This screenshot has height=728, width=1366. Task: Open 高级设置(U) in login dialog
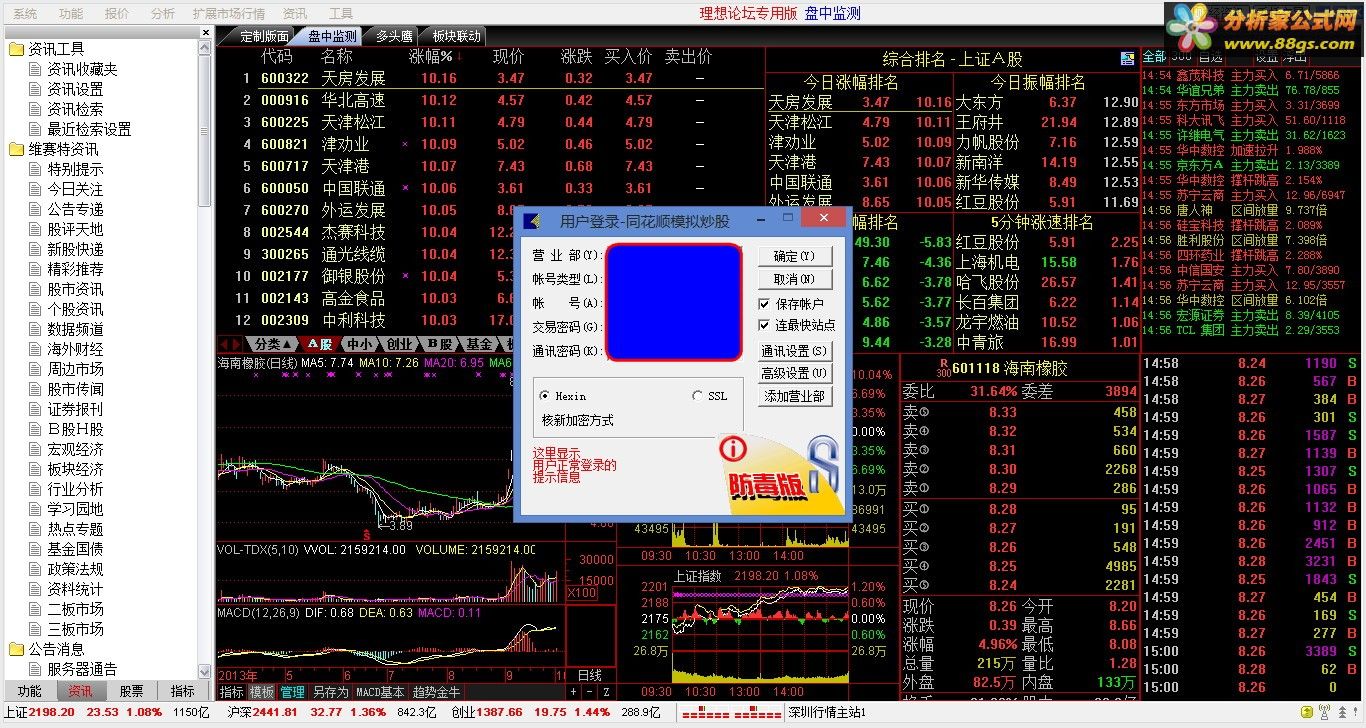(x=795, y=373)
